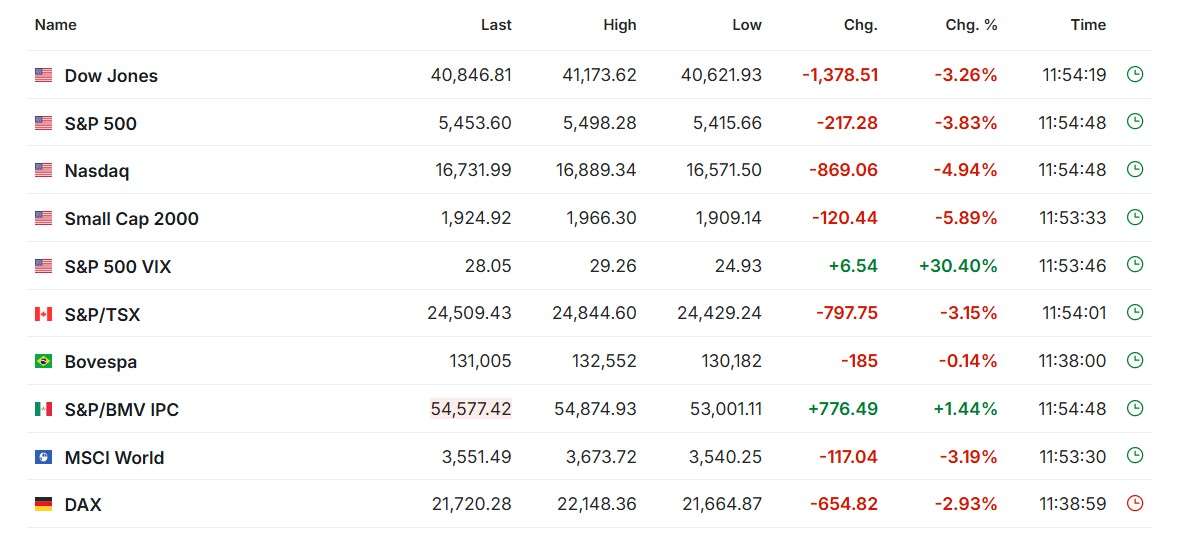Viewport: 1177px width, 535px height.
Task: Click the highlighted 54,577.42 last price
Action: pyautogui.click(x=471, y=409)
